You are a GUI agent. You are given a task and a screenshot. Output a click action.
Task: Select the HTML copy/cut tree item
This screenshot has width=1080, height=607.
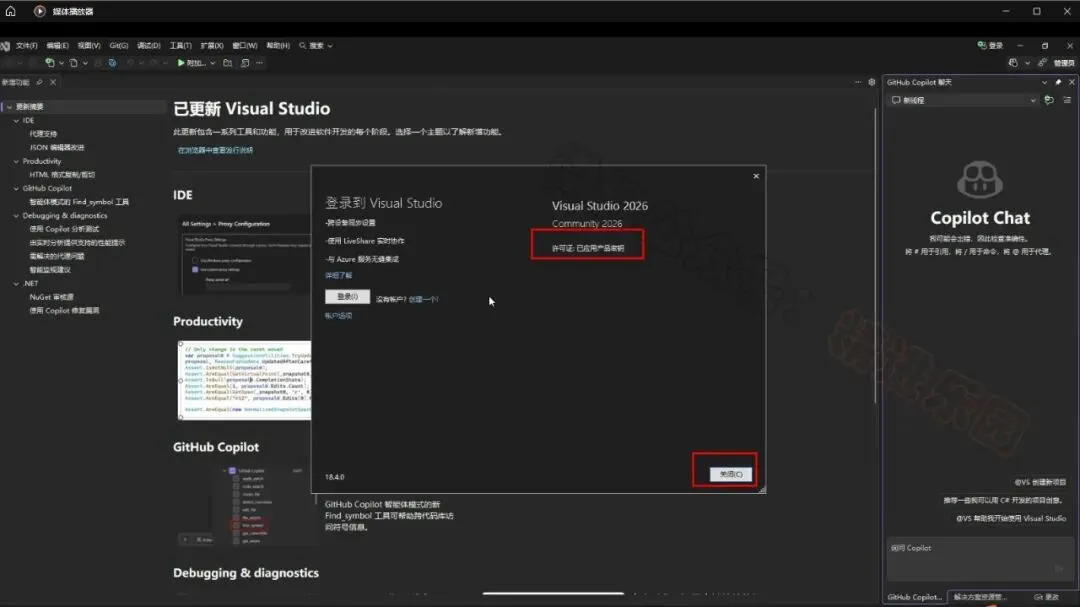click(62, 175)
